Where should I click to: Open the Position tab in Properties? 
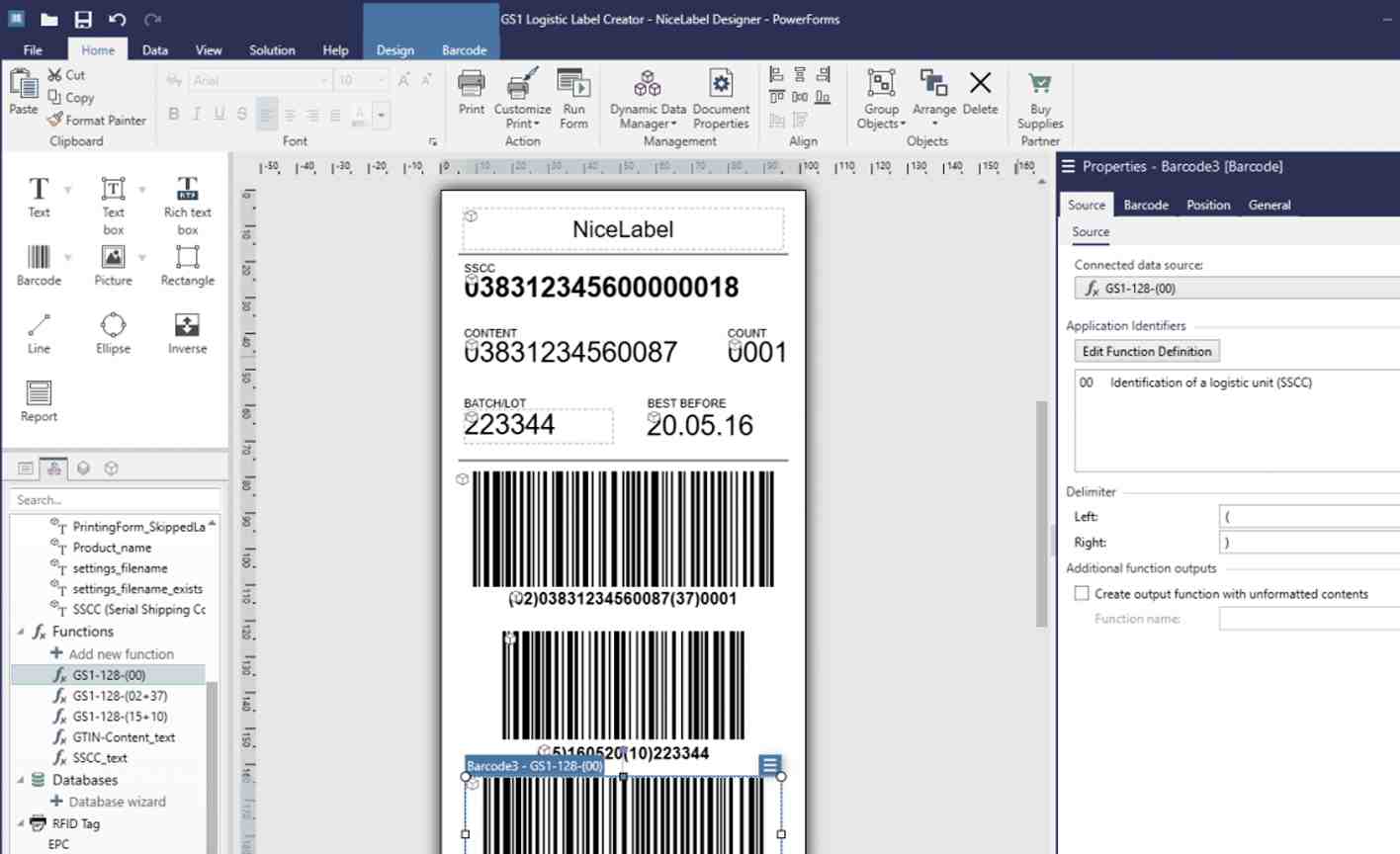pyautogui.click(x=1208, y=205)
